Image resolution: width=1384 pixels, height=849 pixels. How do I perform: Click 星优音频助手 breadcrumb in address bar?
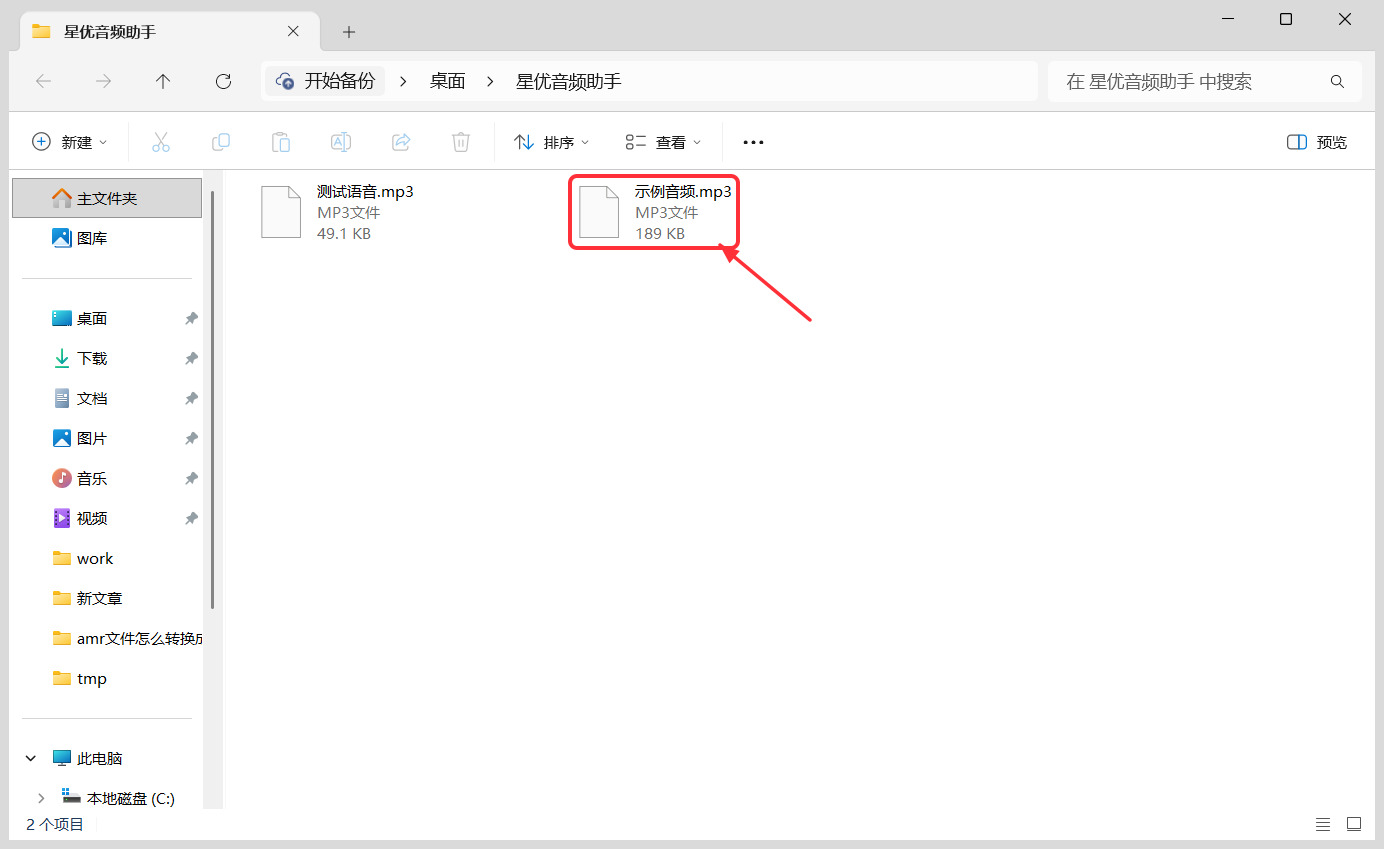pyautogui.click(x=568, y=82)
